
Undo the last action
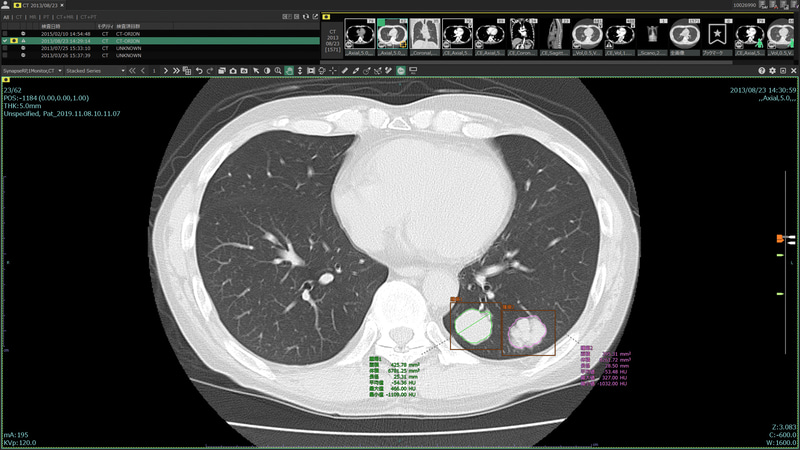[x=199, y=70]
